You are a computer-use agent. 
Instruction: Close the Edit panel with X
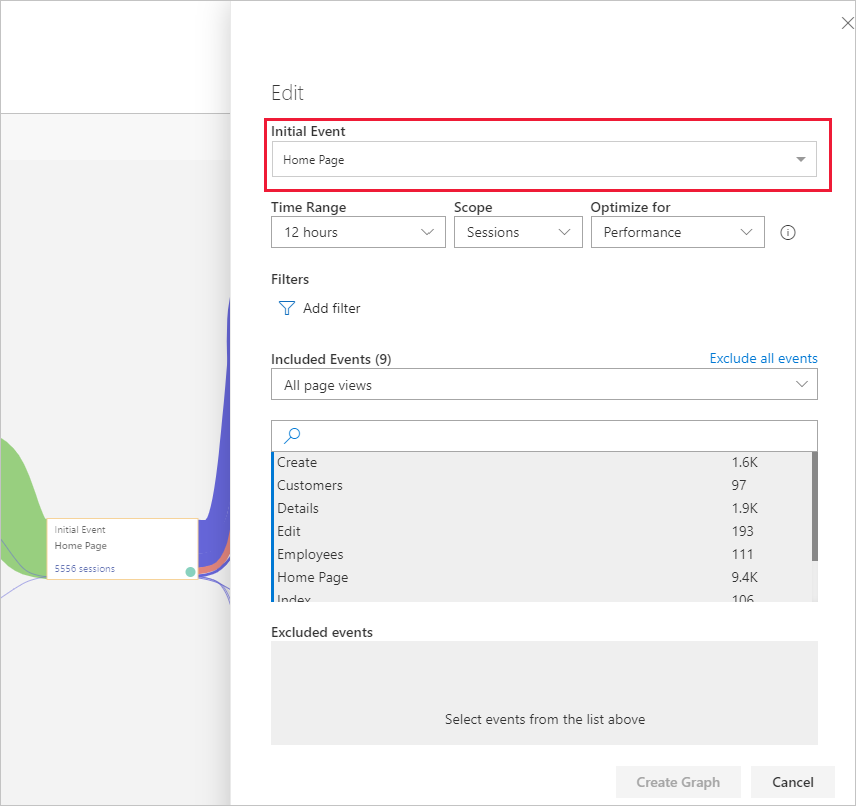(847, 23)
